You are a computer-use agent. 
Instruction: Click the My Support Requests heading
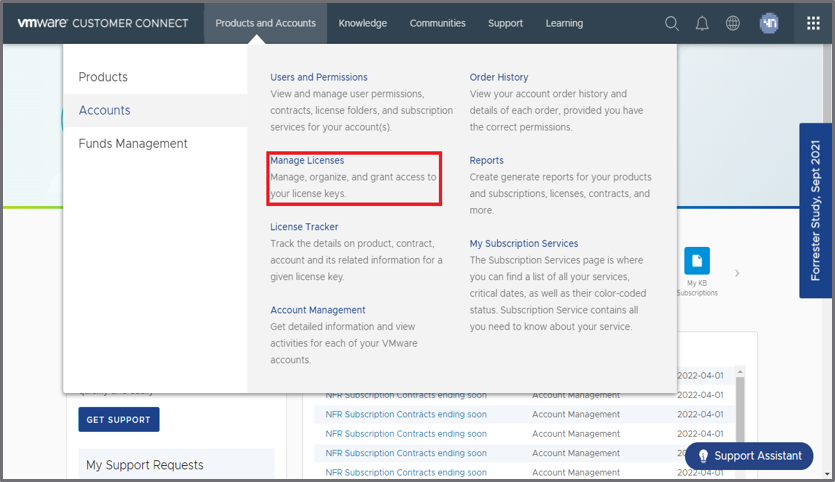pos(145,465)
